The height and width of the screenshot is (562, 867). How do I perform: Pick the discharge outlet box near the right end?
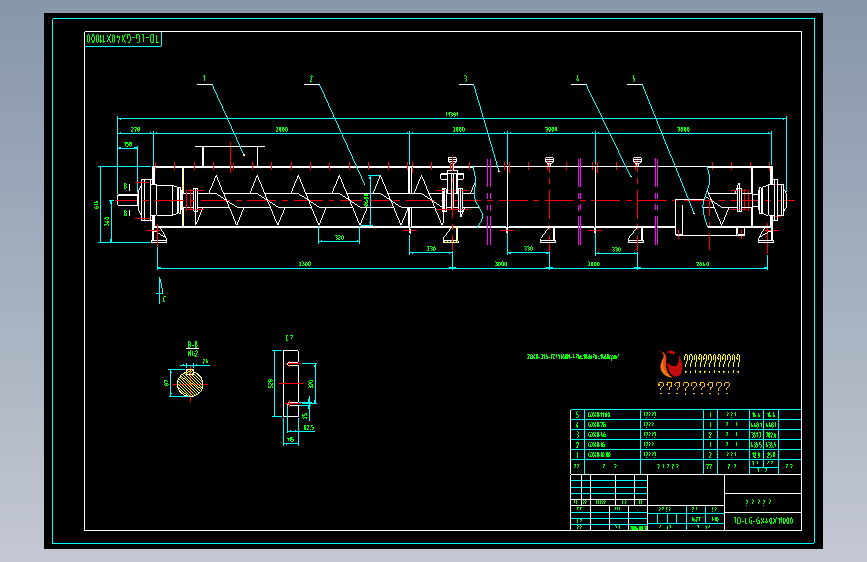[x=709, y=217]
